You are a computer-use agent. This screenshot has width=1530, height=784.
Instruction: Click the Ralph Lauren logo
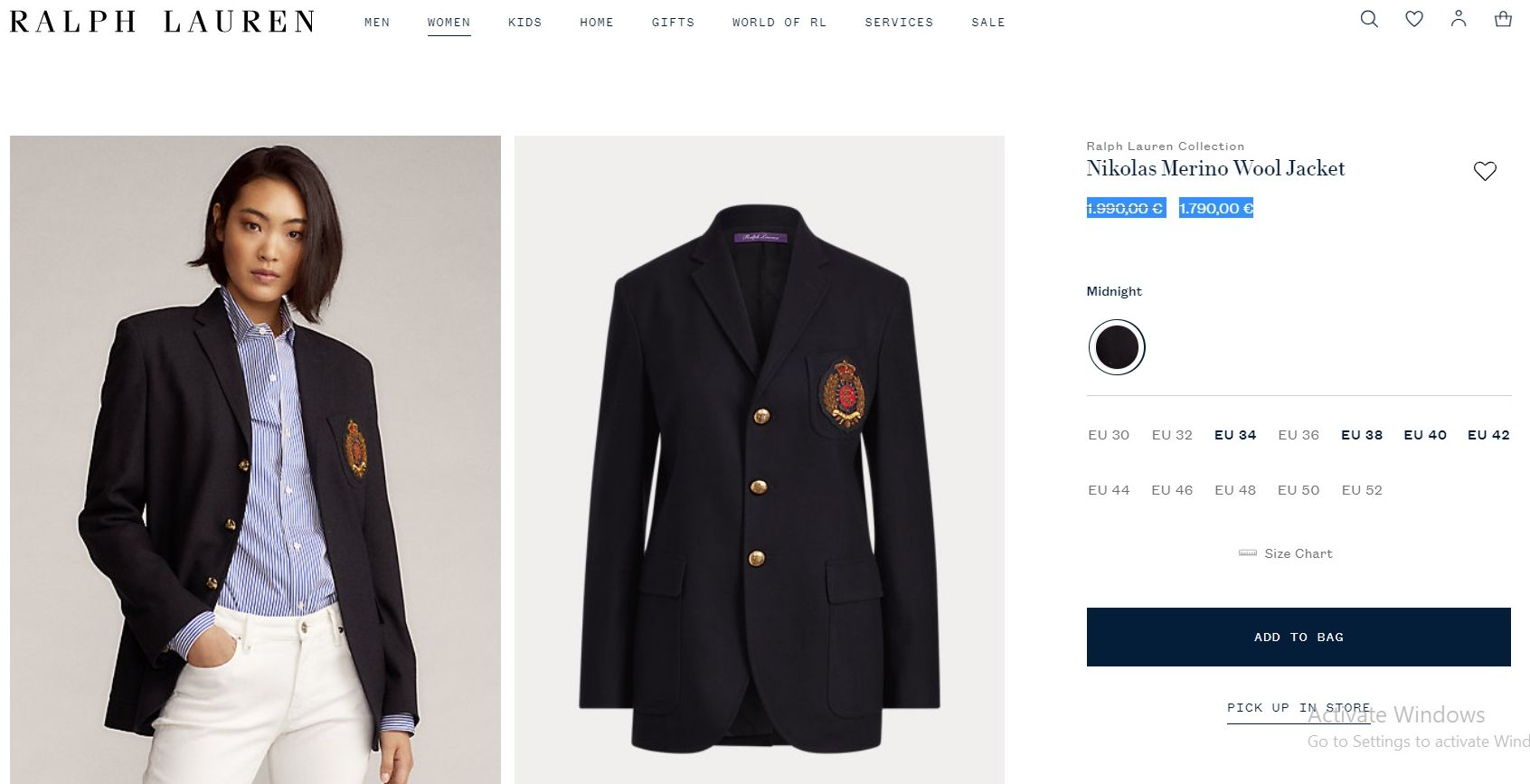(x=162, y=22)
